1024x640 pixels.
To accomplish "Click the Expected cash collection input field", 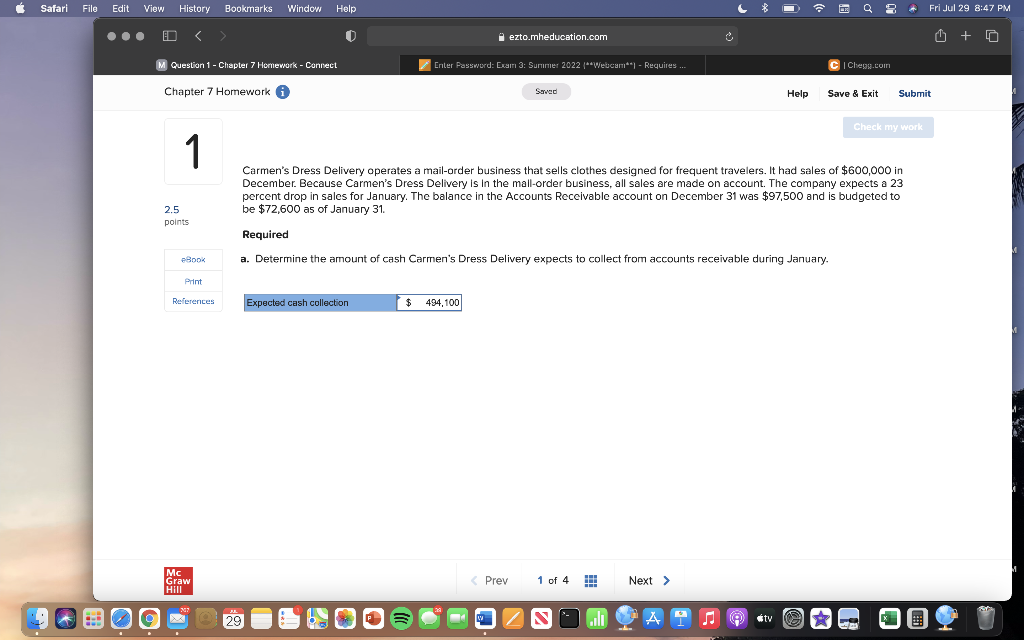I will tap(429, 302).
